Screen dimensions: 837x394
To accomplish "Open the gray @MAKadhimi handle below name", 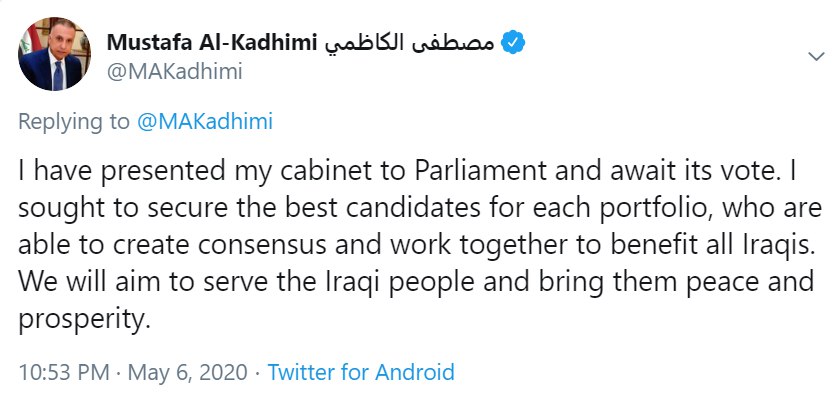I will click(x=175, y=72).
